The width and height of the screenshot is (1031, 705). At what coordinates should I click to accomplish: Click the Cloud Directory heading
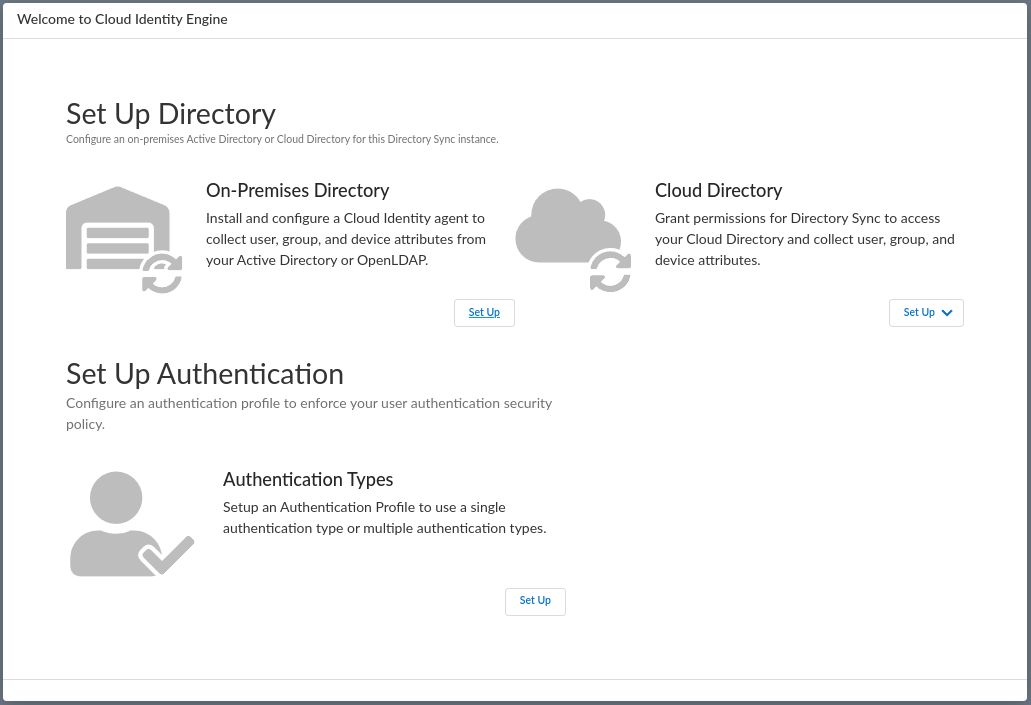(x=718, y=190)
